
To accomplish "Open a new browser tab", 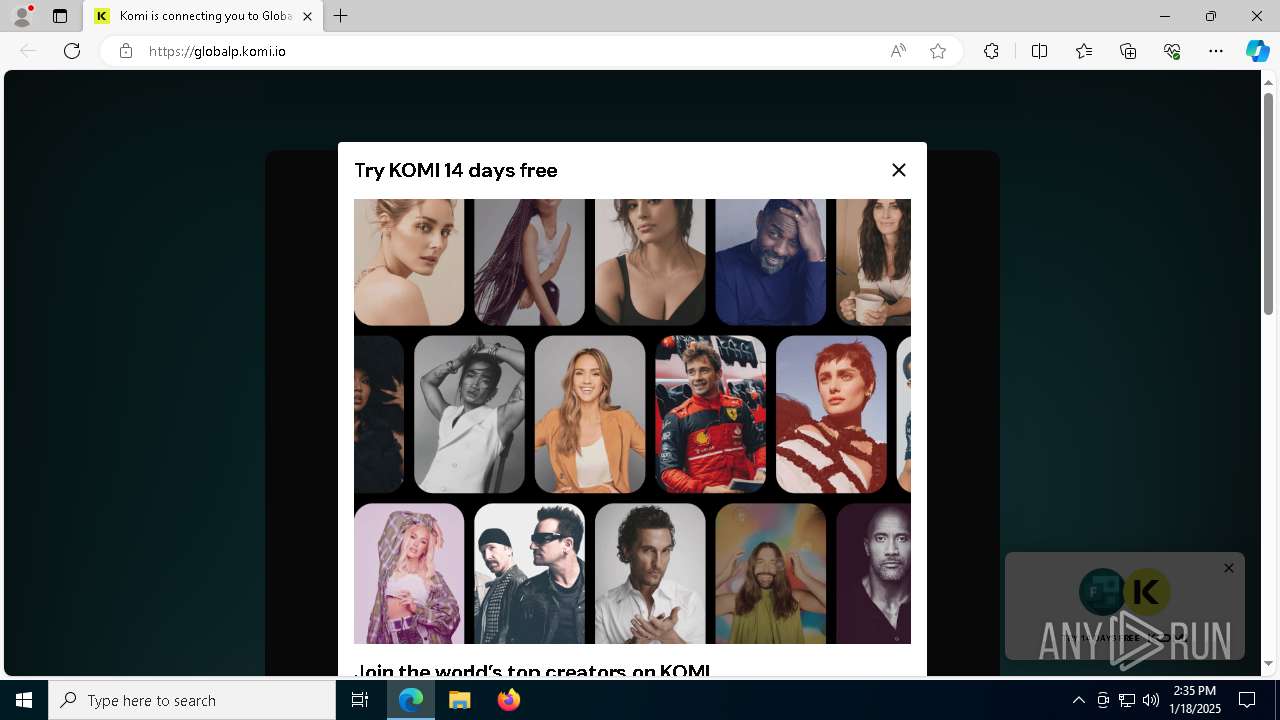I will click(341, 16).
